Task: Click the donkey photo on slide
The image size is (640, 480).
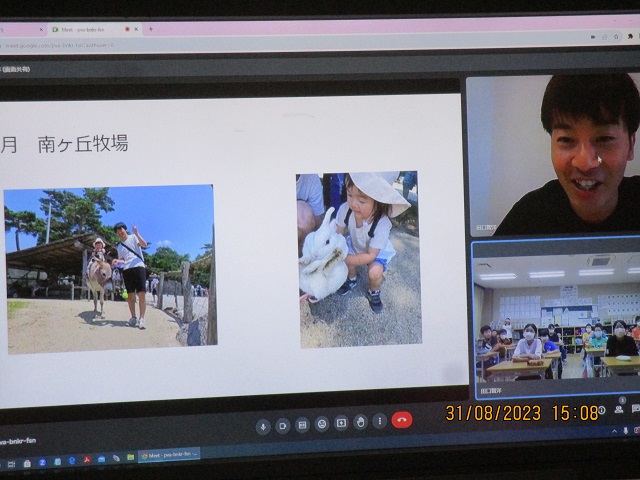Action: point(109,265)
